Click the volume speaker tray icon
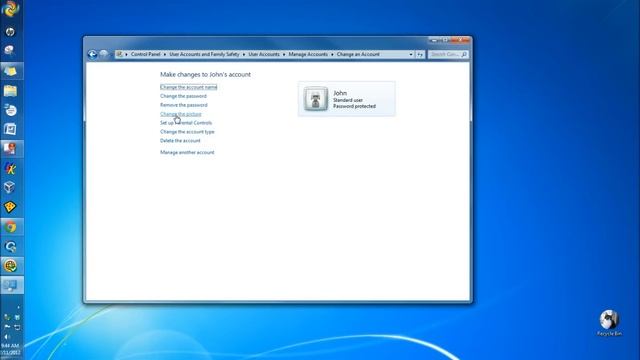This screenshot has height=360, width=640. 7,337
